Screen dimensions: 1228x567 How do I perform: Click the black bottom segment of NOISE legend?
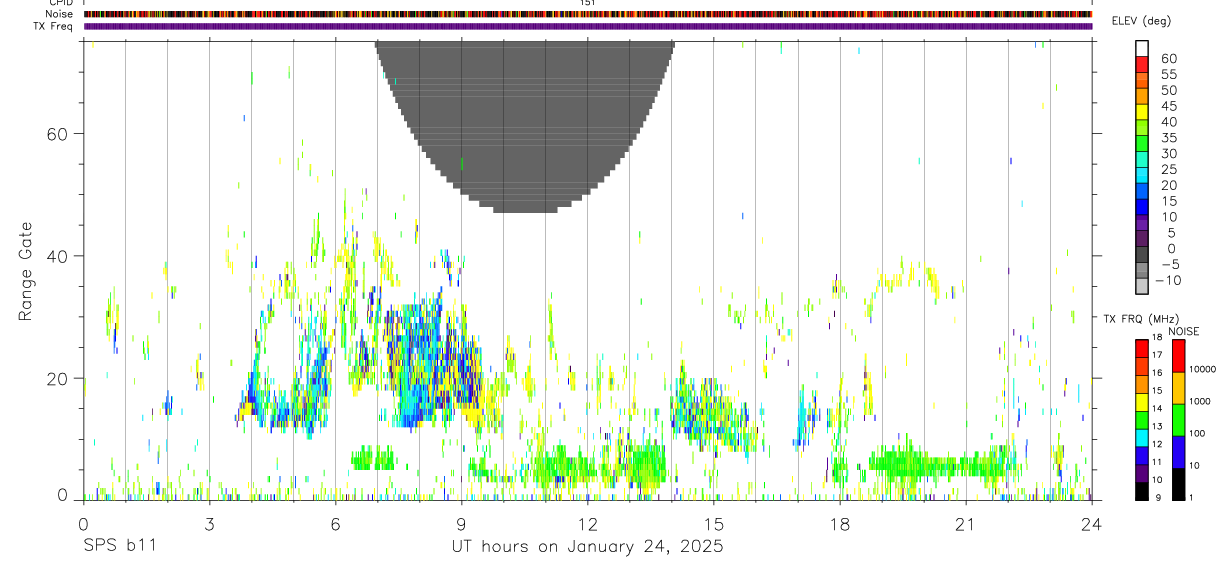1179,482
